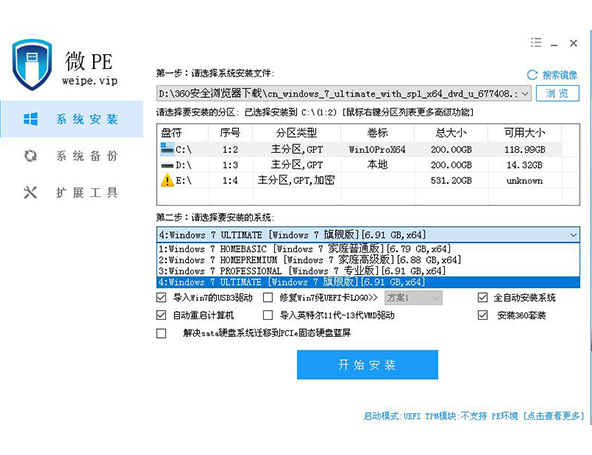Screen dimensions: 592x455
Task: Click the 开始安装 button
Action: 367,364
